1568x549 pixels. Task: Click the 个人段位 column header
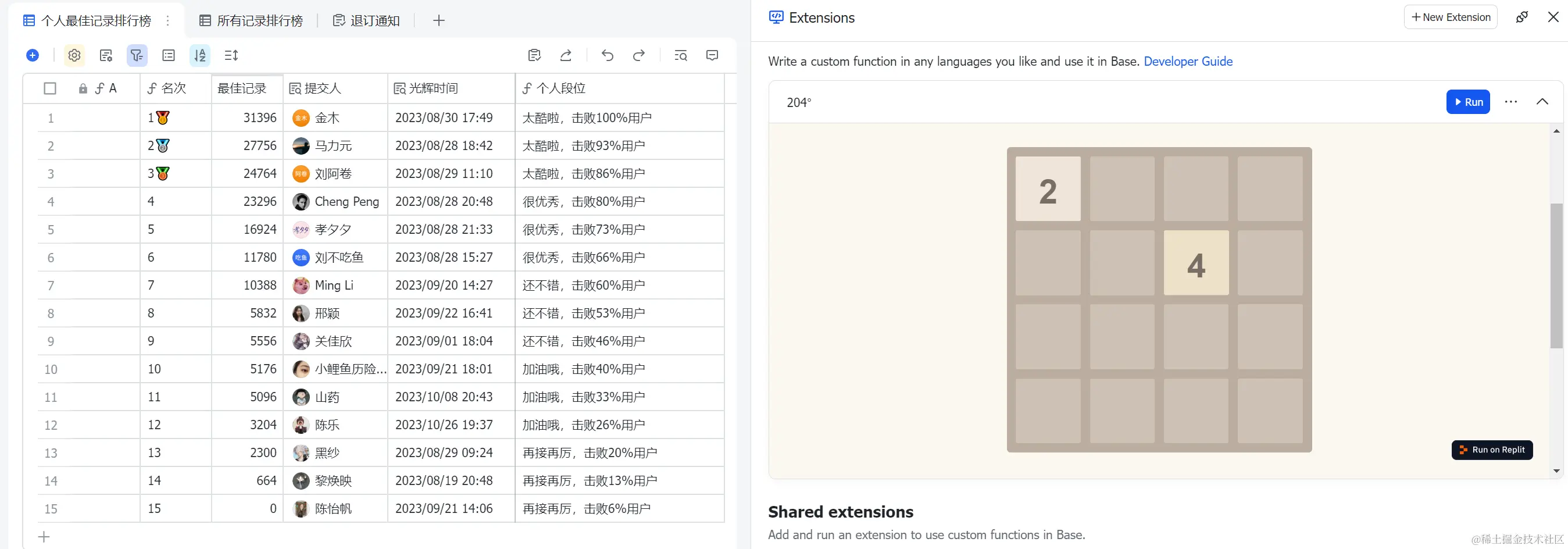coord(620,89)
